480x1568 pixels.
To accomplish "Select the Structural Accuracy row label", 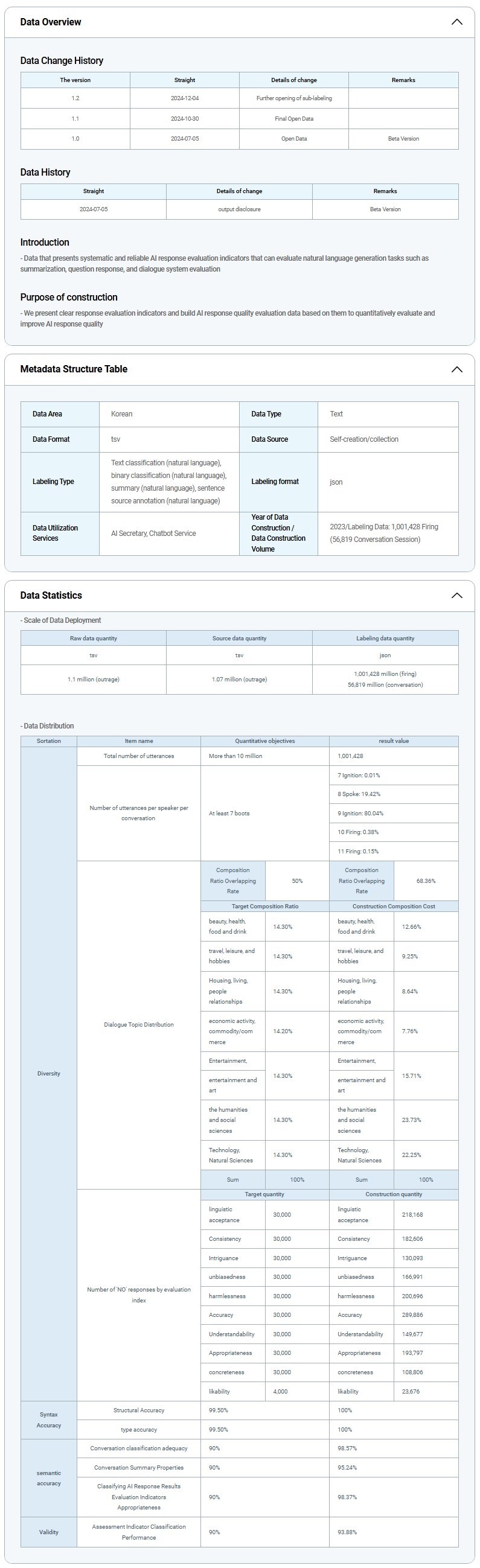I will [139, 1410].
